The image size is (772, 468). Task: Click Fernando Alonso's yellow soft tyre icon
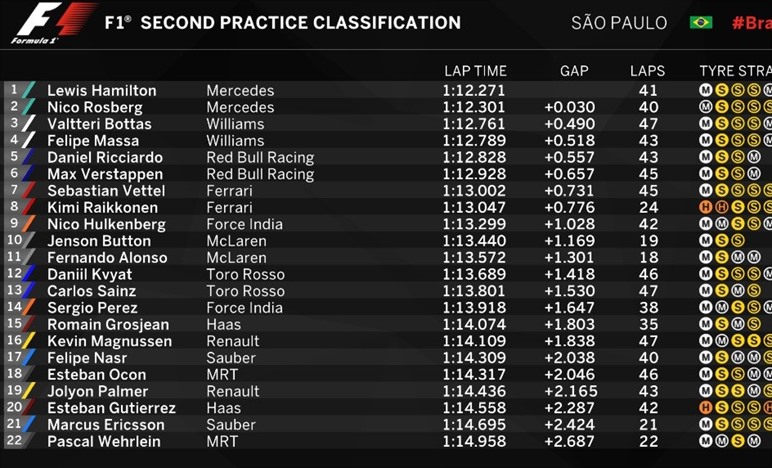click(x=722, y=257)
